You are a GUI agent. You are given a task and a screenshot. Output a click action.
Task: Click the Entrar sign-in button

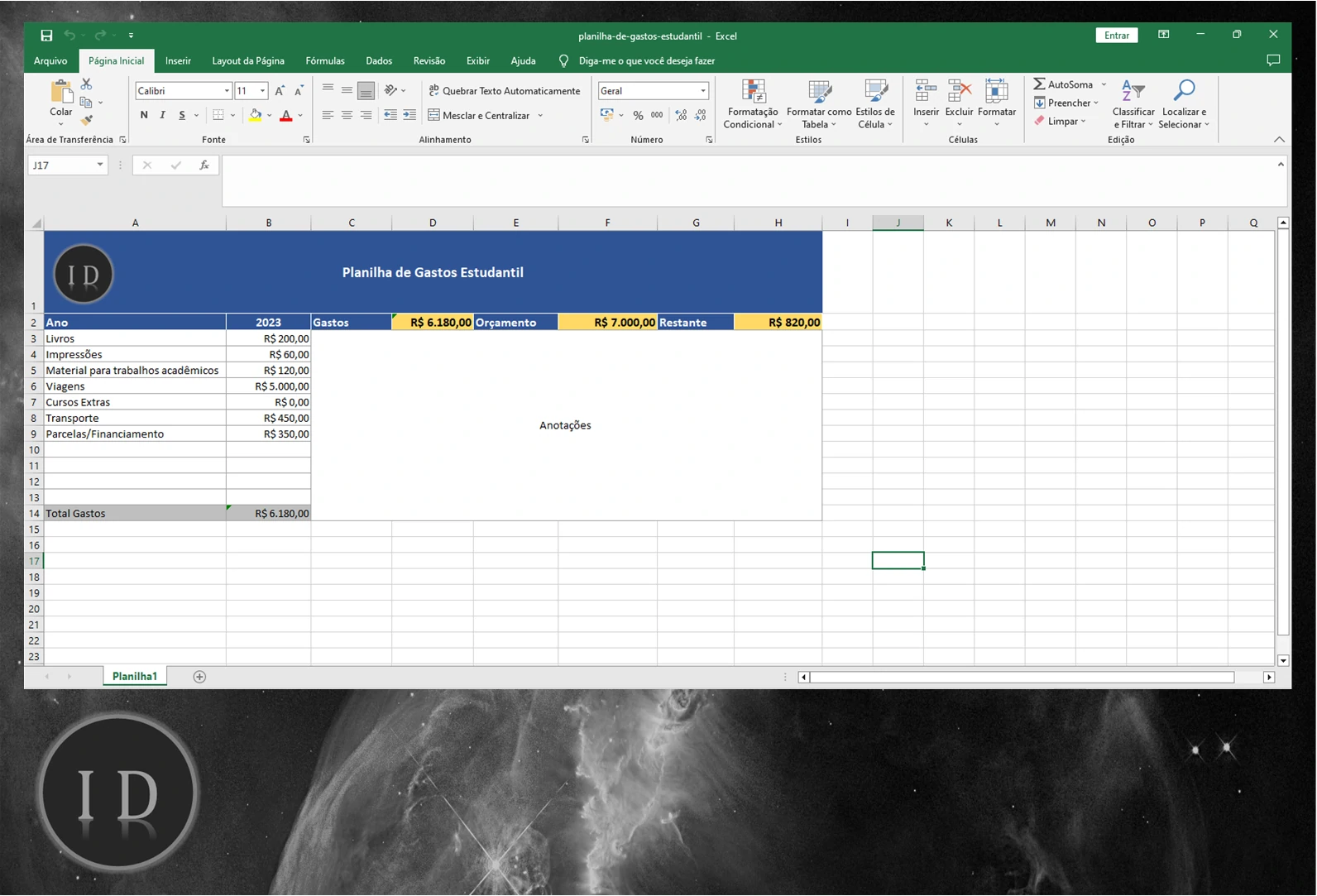click(1116, 36)
